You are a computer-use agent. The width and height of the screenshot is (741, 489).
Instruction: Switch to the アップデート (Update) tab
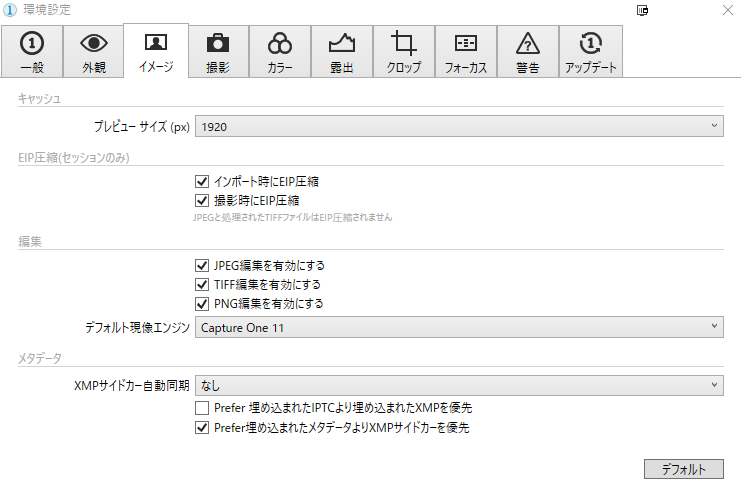tap(590, 52)
